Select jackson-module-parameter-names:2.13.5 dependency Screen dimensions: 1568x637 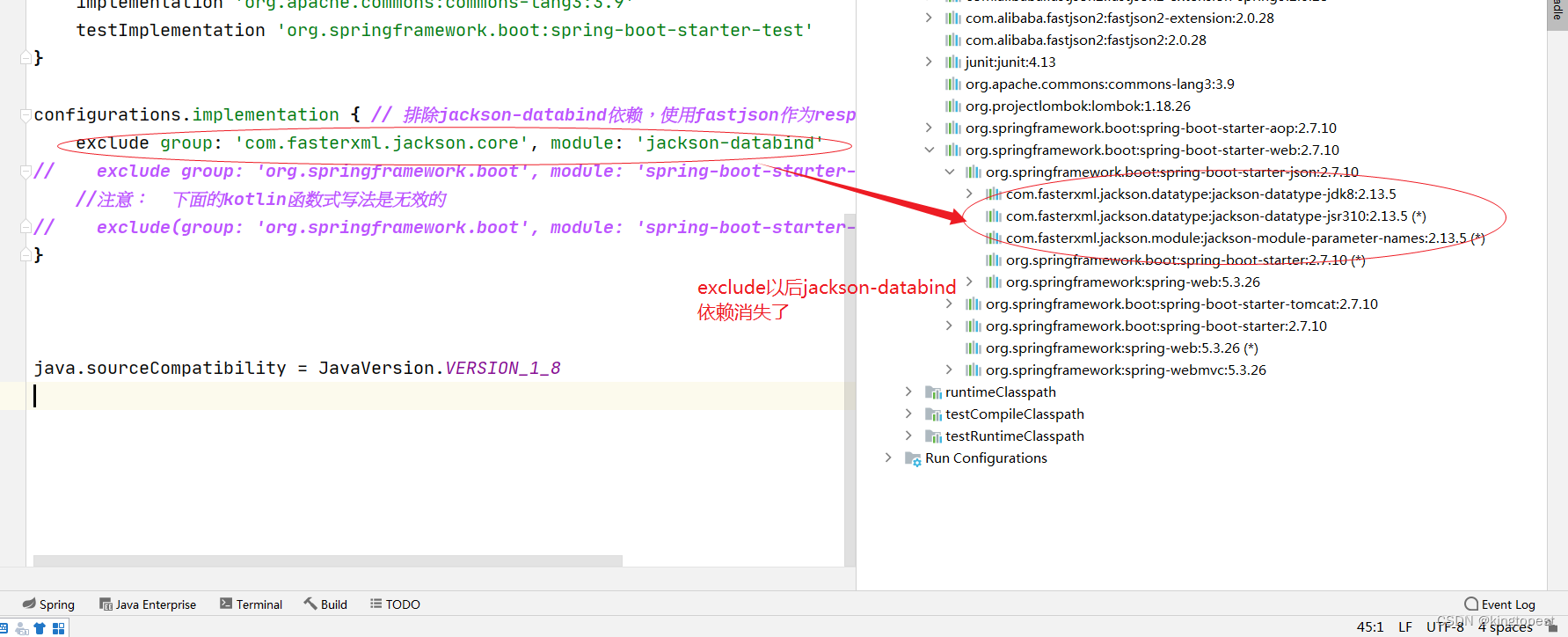pyautogui.click(x=1245, y=238)
